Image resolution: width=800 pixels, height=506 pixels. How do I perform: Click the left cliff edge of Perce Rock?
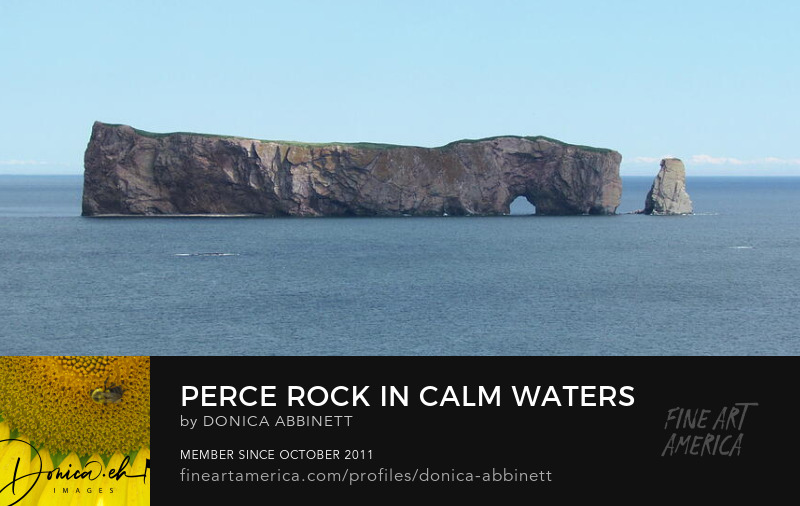tap(88, 168)
